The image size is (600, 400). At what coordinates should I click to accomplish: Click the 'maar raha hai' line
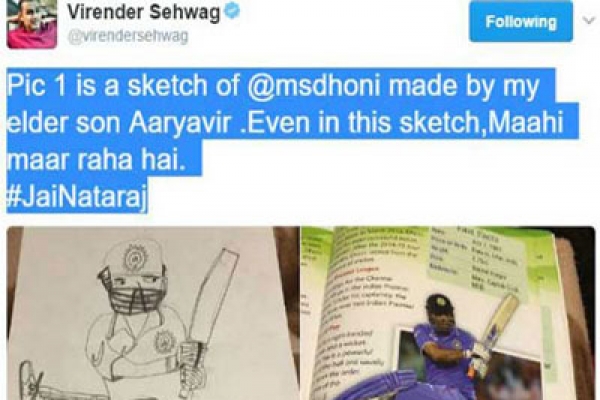pyautogui.click(x=96, y=159)
